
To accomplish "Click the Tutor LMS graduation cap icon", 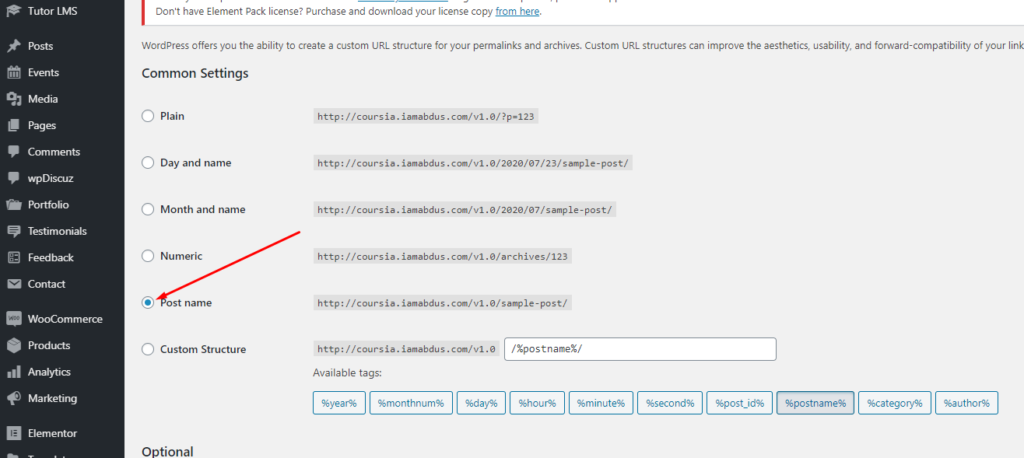I will (x=13, y=10).
